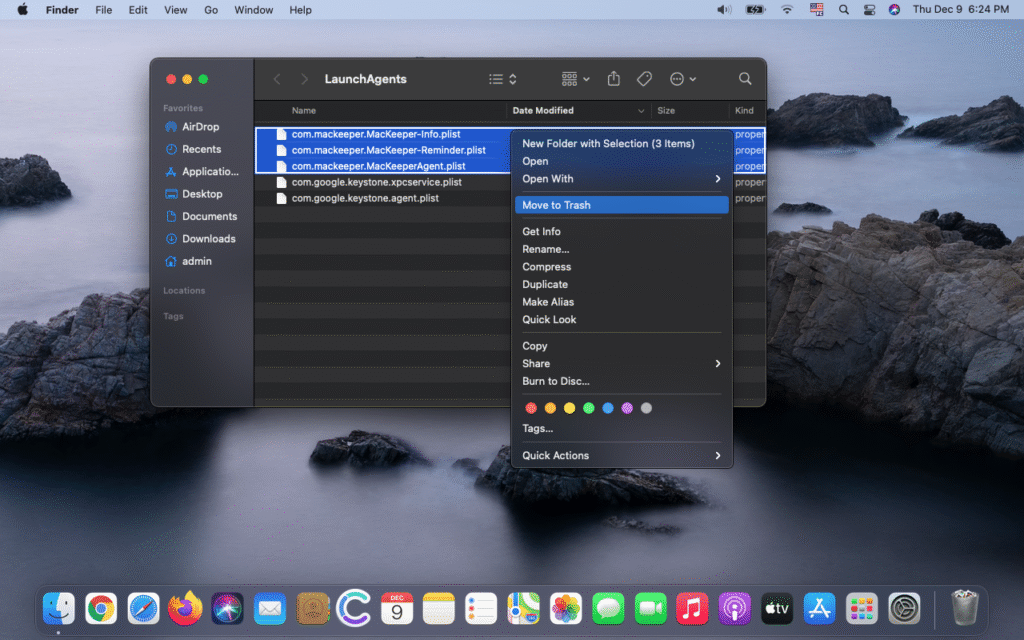Open Control Center in menu bar
1024x640 pixels.
click(869, 10)
